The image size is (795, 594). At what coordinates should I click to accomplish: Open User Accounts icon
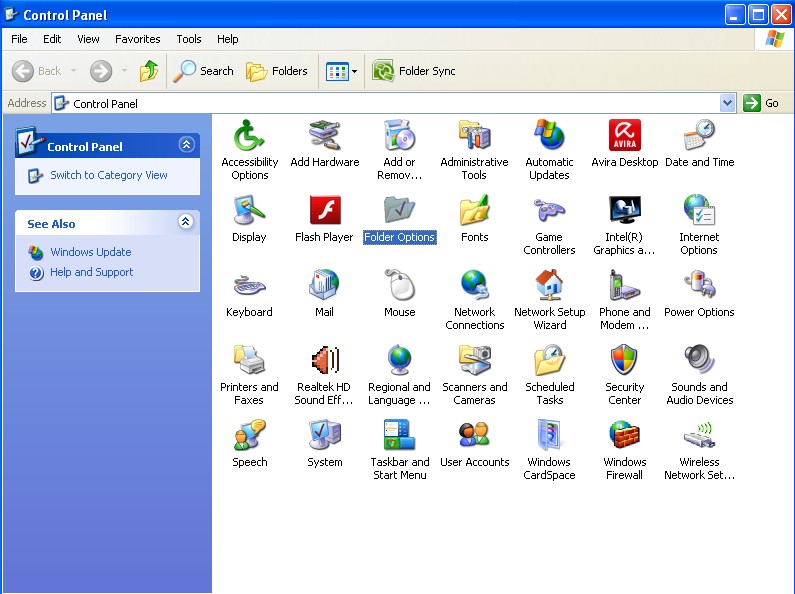475,435
